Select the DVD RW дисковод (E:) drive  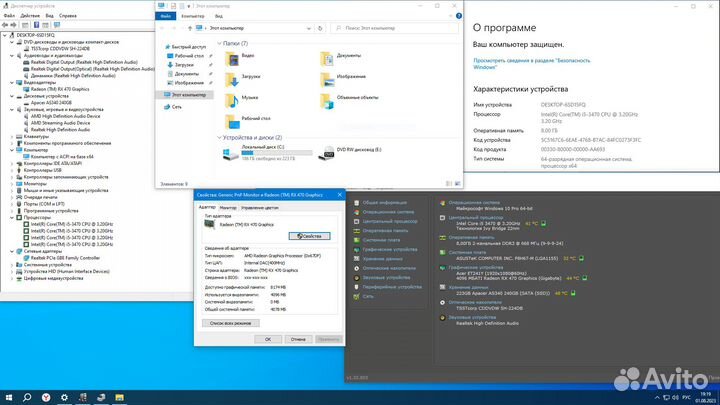tap(350, 152)
